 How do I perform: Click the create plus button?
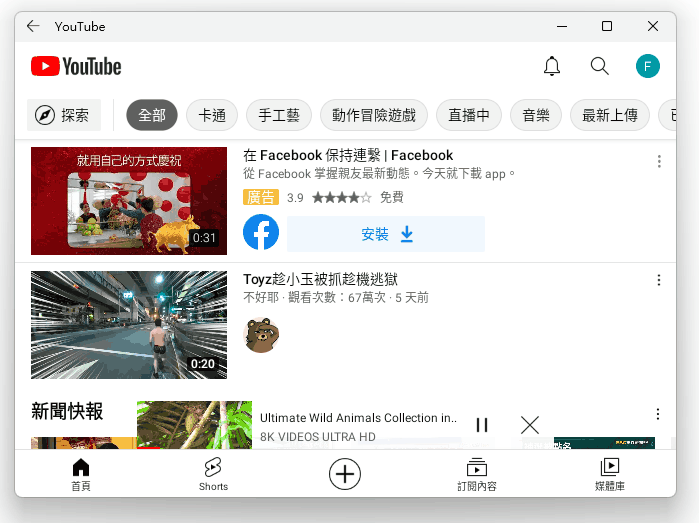[x=345, y=474]
